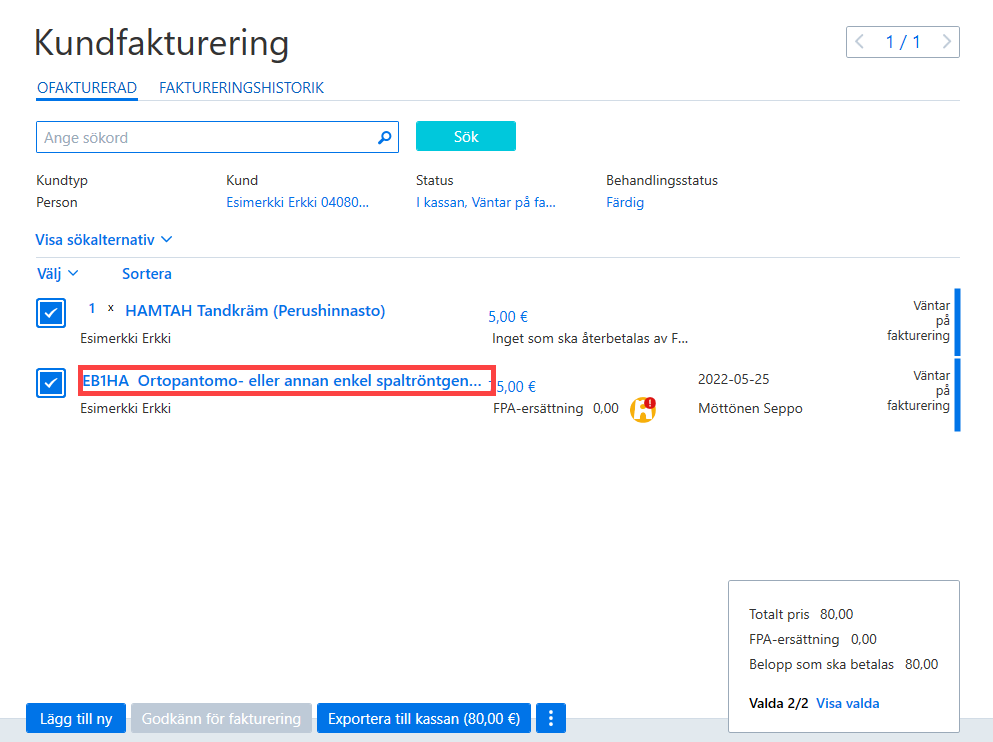Click Valda 2/2 text in summary
Image resolution: width=993 pixels, height=742 pixels.
tap(778, 703)
